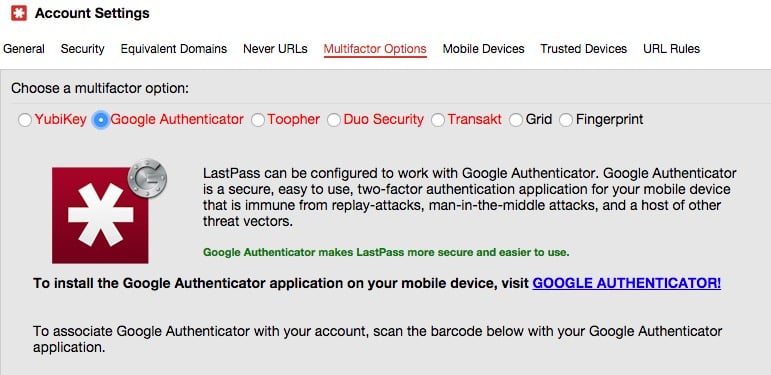Open the Trusted Devices tab
Screen dimensions: 771x375
click(x=583, y=49)
